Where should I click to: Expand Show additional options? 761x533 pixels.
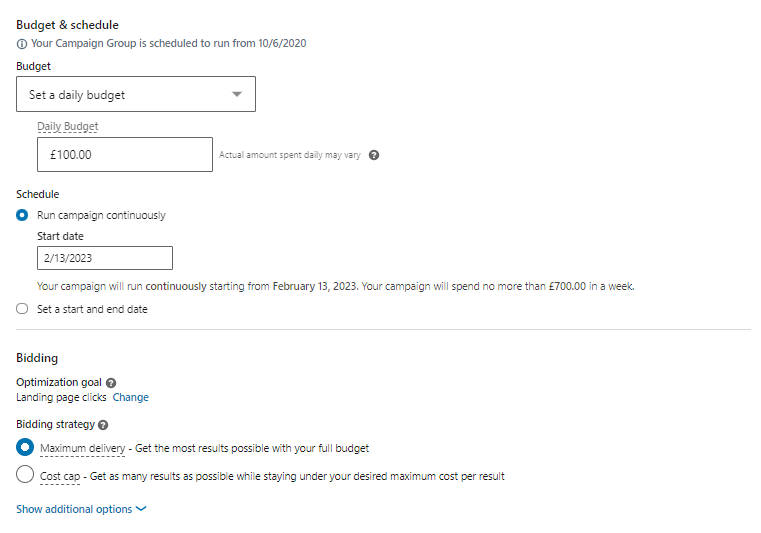click(74, 509)
